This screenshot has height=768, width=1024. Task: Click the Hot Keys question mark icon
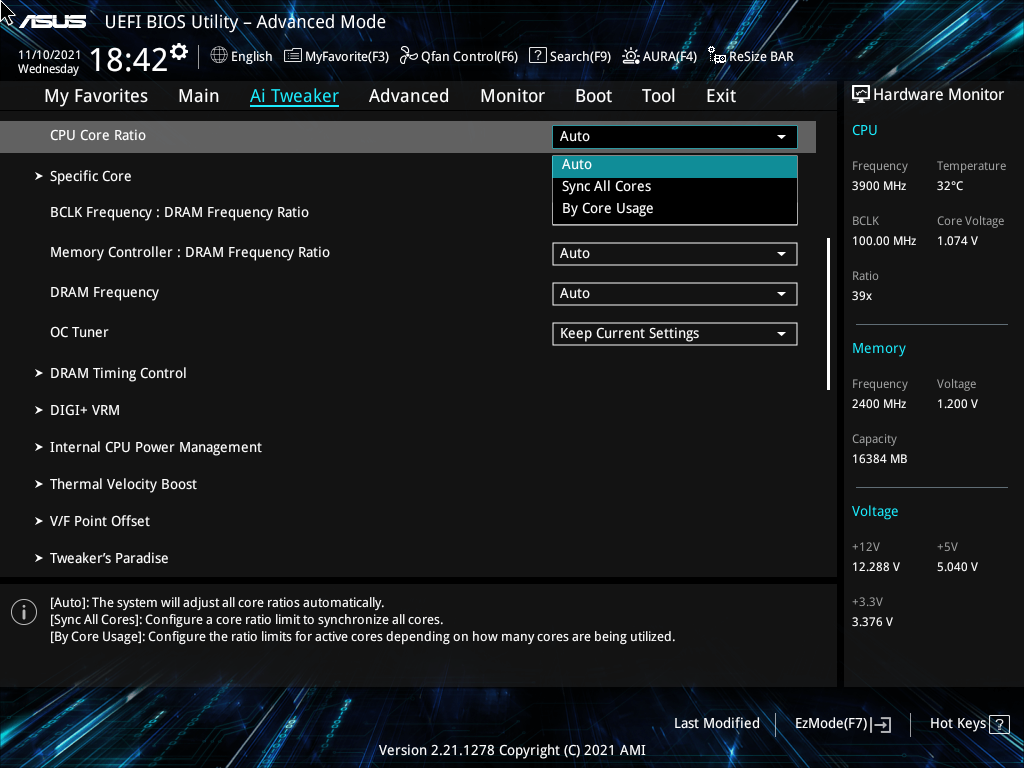pyautogui.click(x=999, y=724)
